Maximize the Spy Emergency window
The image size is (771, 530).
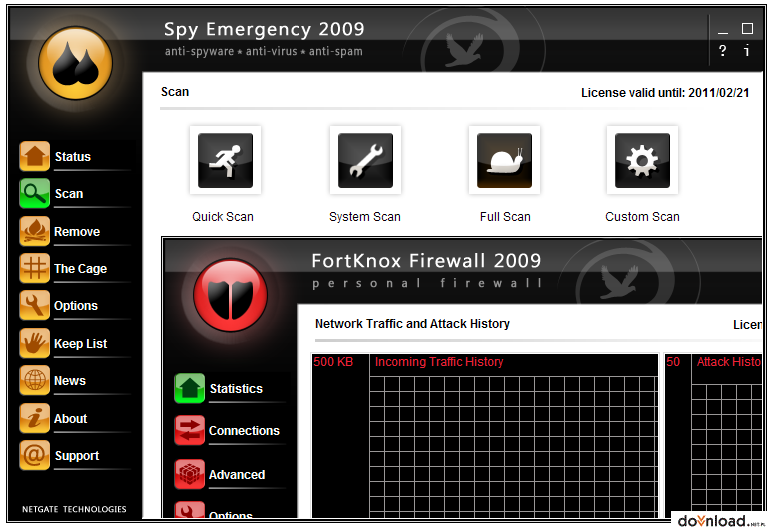pyautogui.click(x=747, y=29)
